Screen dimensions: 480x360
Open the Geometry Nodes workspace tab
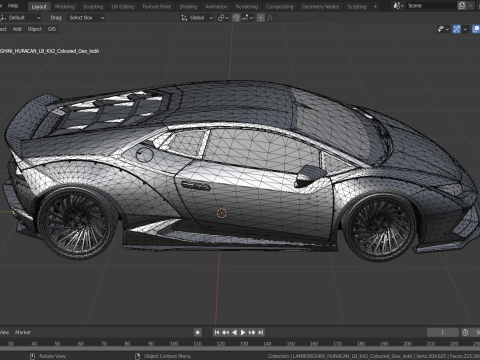click(320, 6)
